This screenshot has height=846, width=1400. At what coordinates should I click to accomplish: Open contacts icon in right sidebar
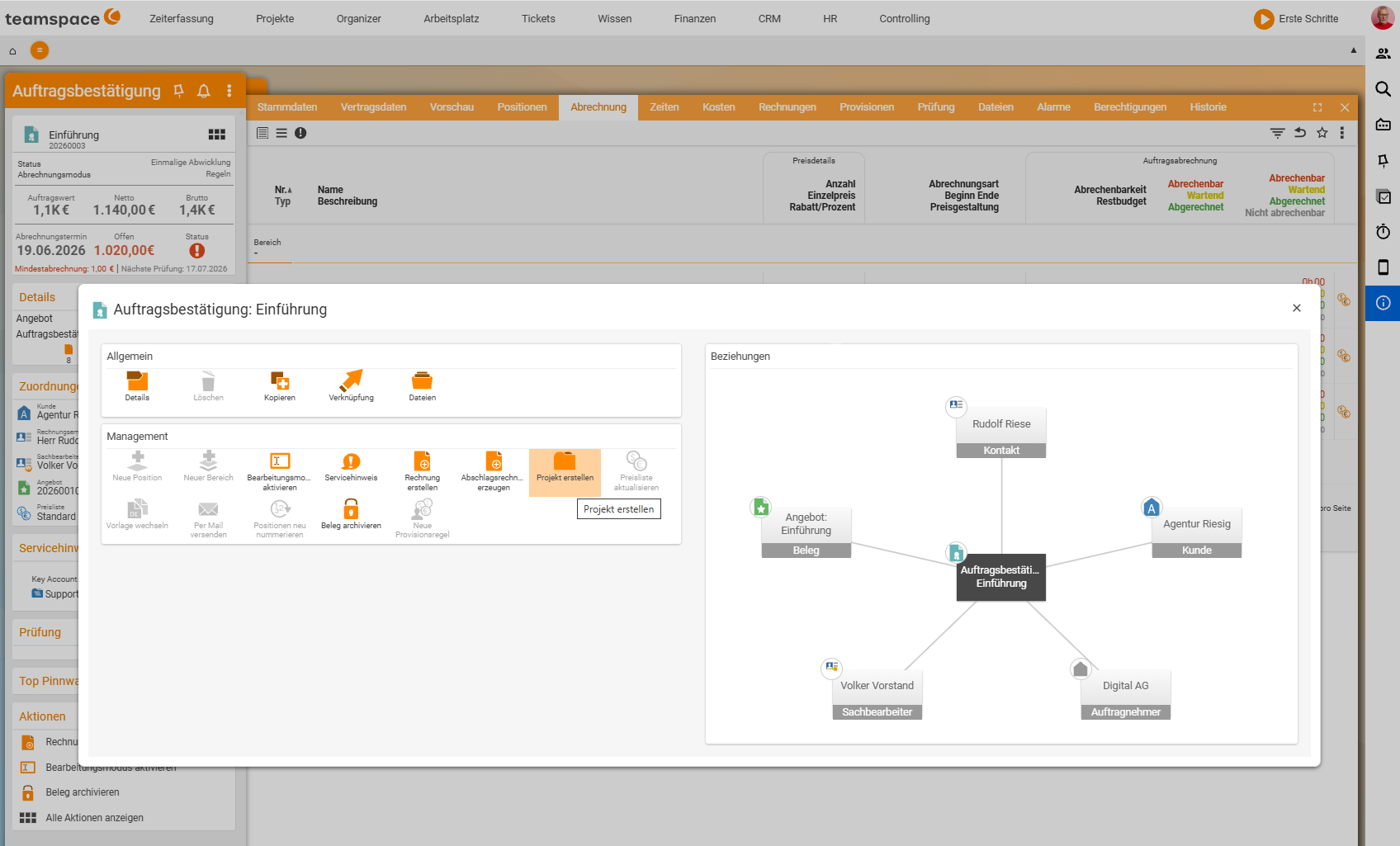[1383, 54]
